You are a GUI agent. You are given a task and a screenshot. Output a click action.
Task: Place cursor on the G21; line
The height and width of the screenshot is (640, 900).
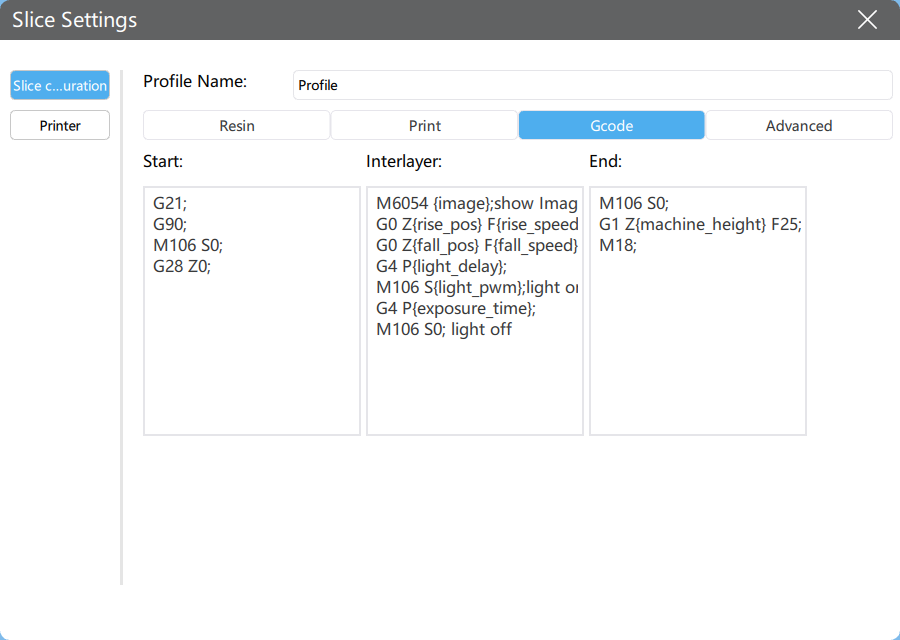[170, 203]
